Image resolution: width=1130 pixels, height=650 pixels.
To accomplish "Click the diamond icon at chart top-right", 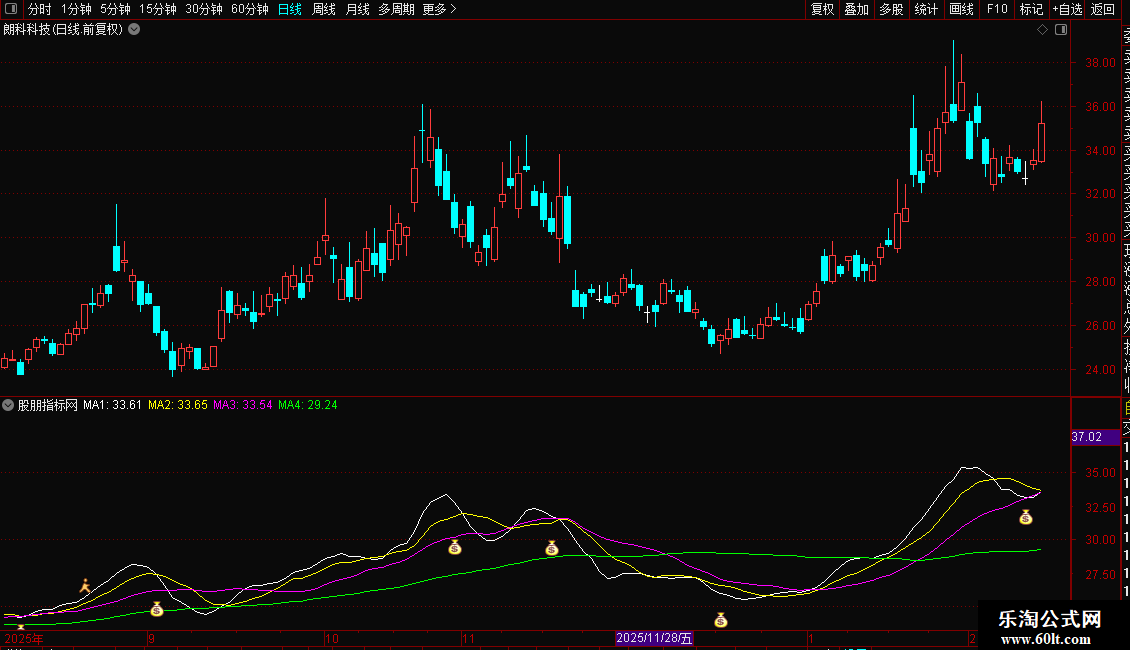I will (1042, 30).
